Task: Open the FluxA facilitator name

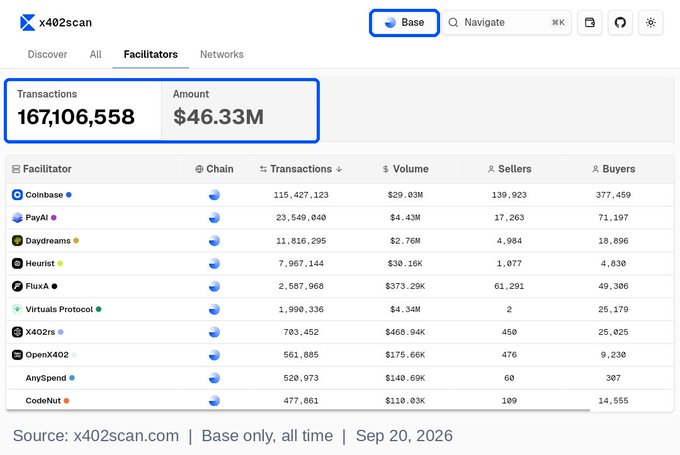Action: [37, 286]
